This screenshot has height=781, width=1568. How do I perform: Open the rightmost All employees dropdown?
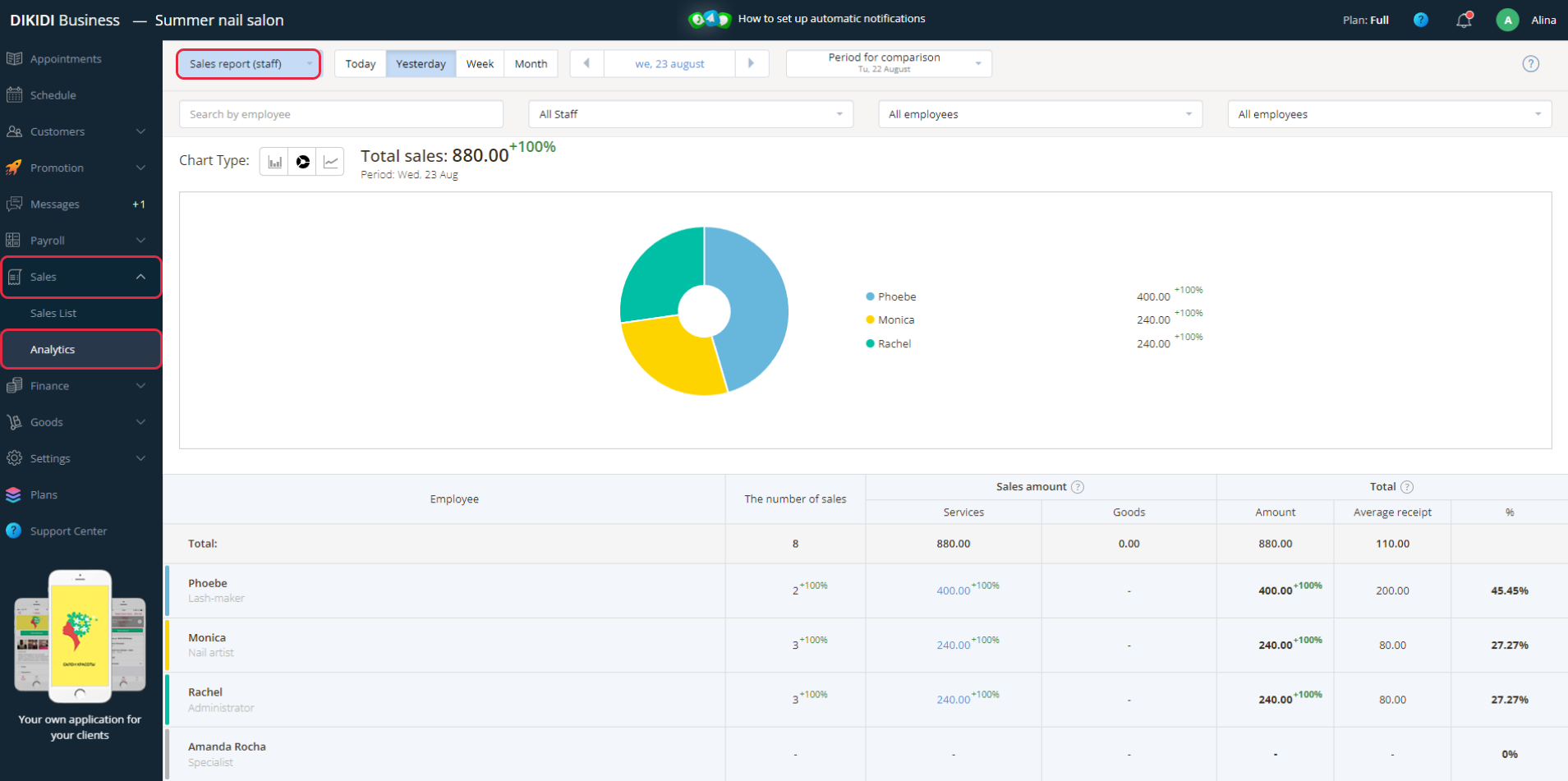[1390, 114]
